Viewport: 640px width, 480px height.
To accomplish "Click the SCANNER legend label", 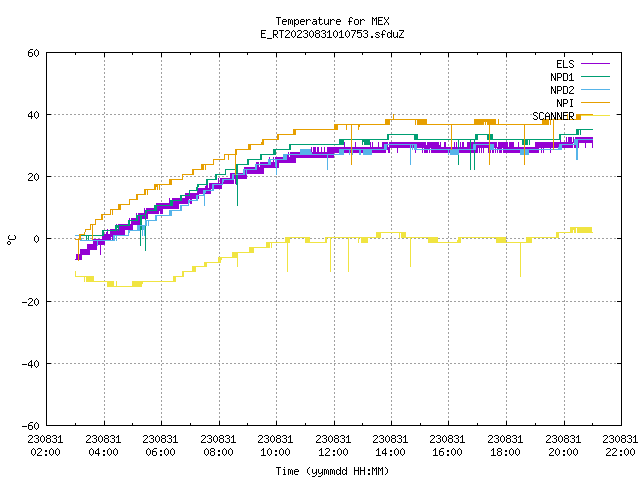I will tap(553, 116).
